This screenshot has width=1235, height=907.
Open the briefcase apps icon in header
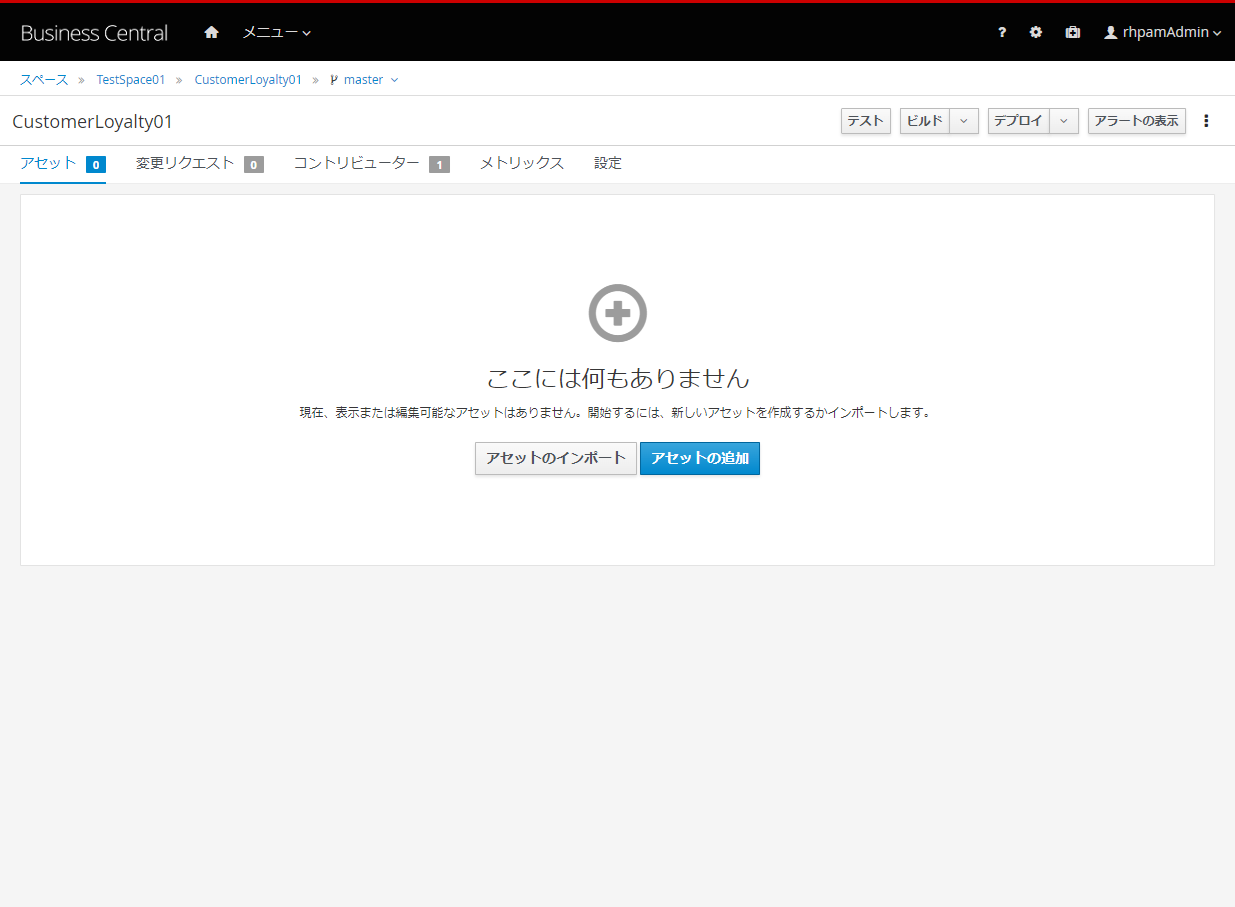point(1073,33)
